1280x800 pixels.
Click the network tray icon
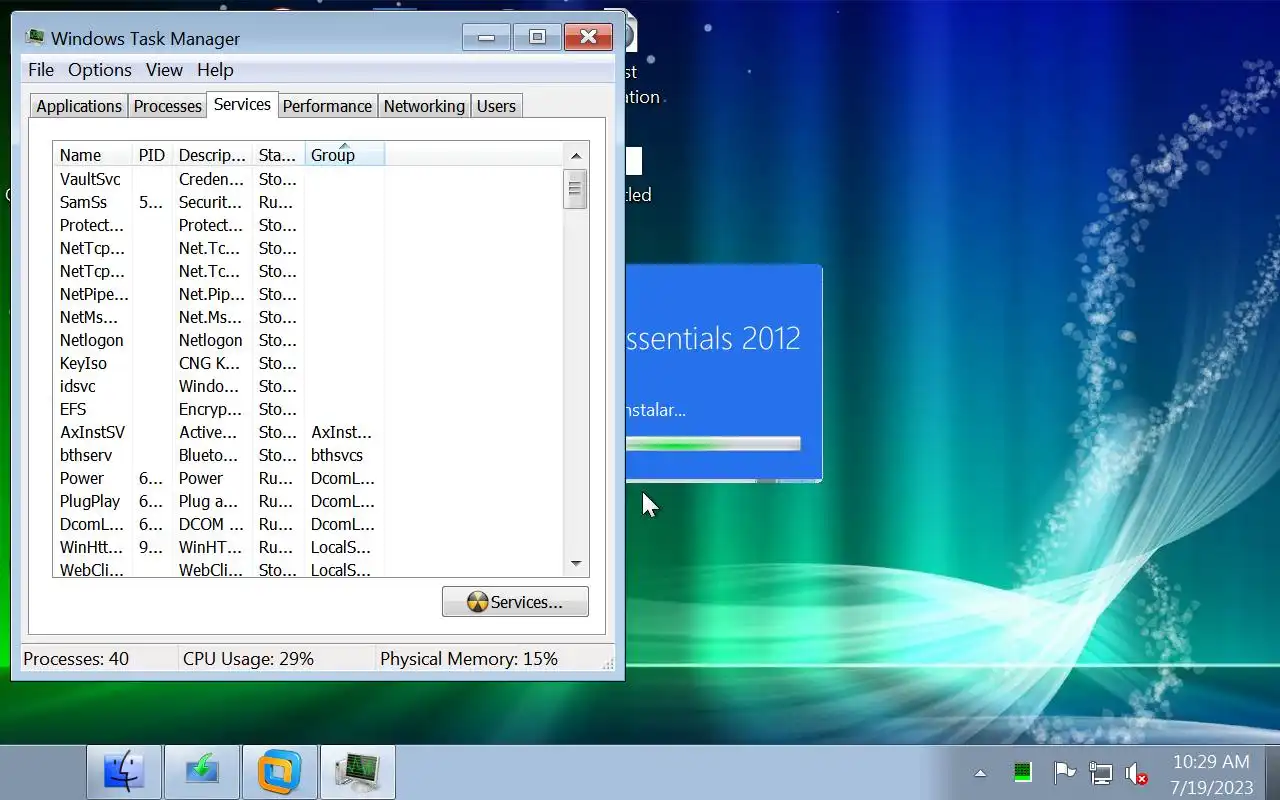pyautogui.click(x=1100, y=772)
